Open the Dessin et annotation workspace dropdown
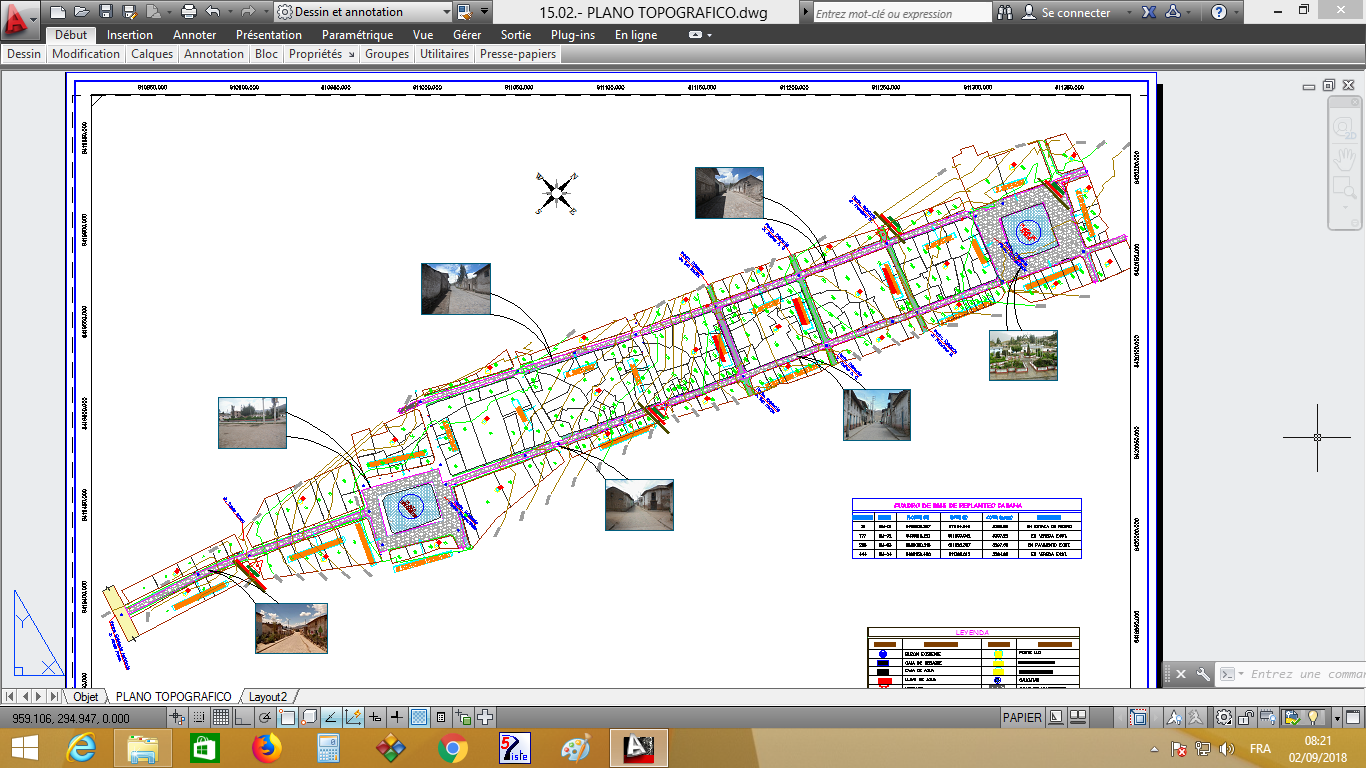 point(446,12)
